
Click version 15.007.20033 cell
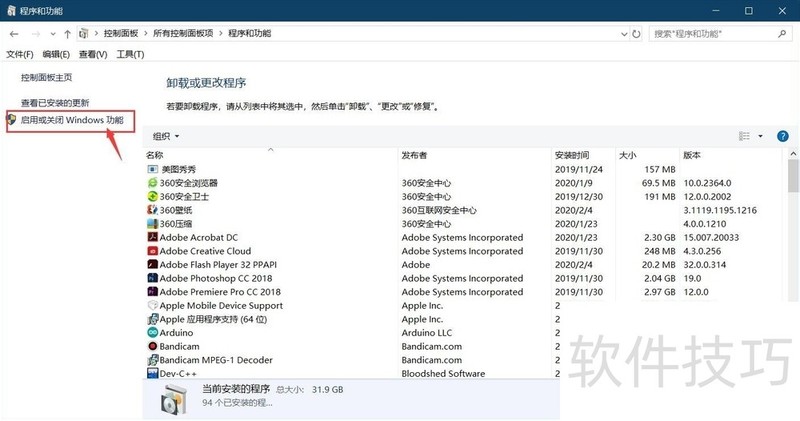(x=711, y=237)
